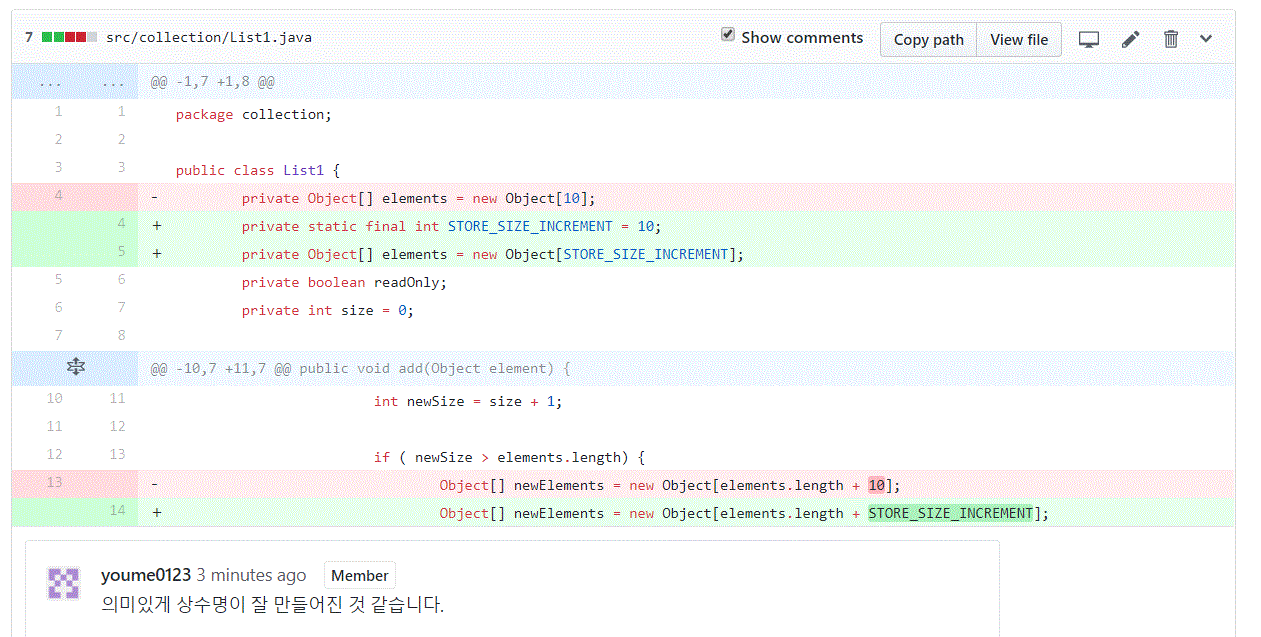Image resolution: width=1261 pixels, height=637 pixels.
Task: Click the Copy path button
Action: pyautogui.click(x=928, y=39)
